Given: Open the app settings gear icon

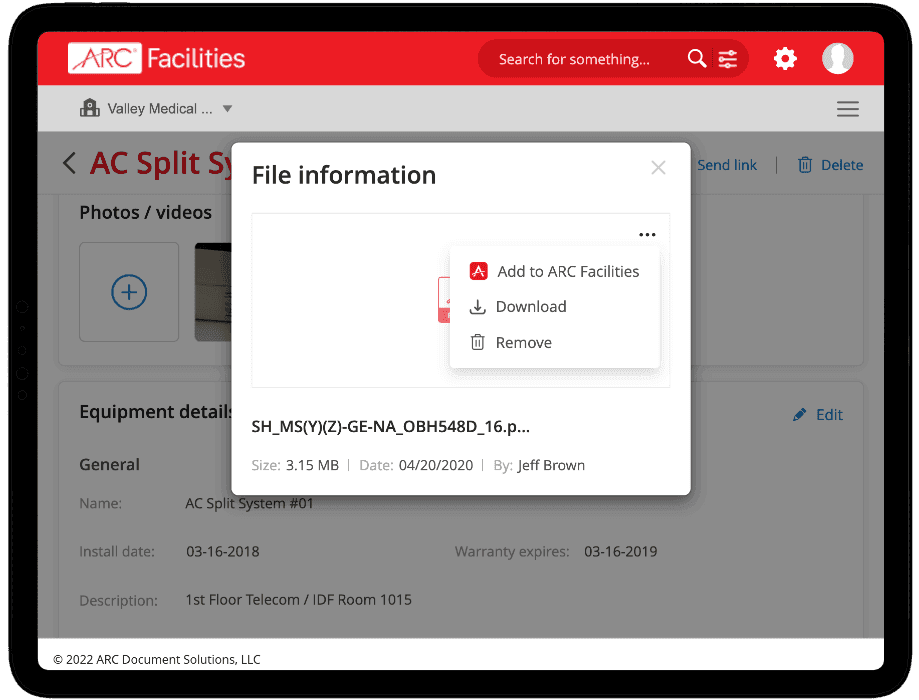Looking at the screenshot, I should (x=785, y=58).
